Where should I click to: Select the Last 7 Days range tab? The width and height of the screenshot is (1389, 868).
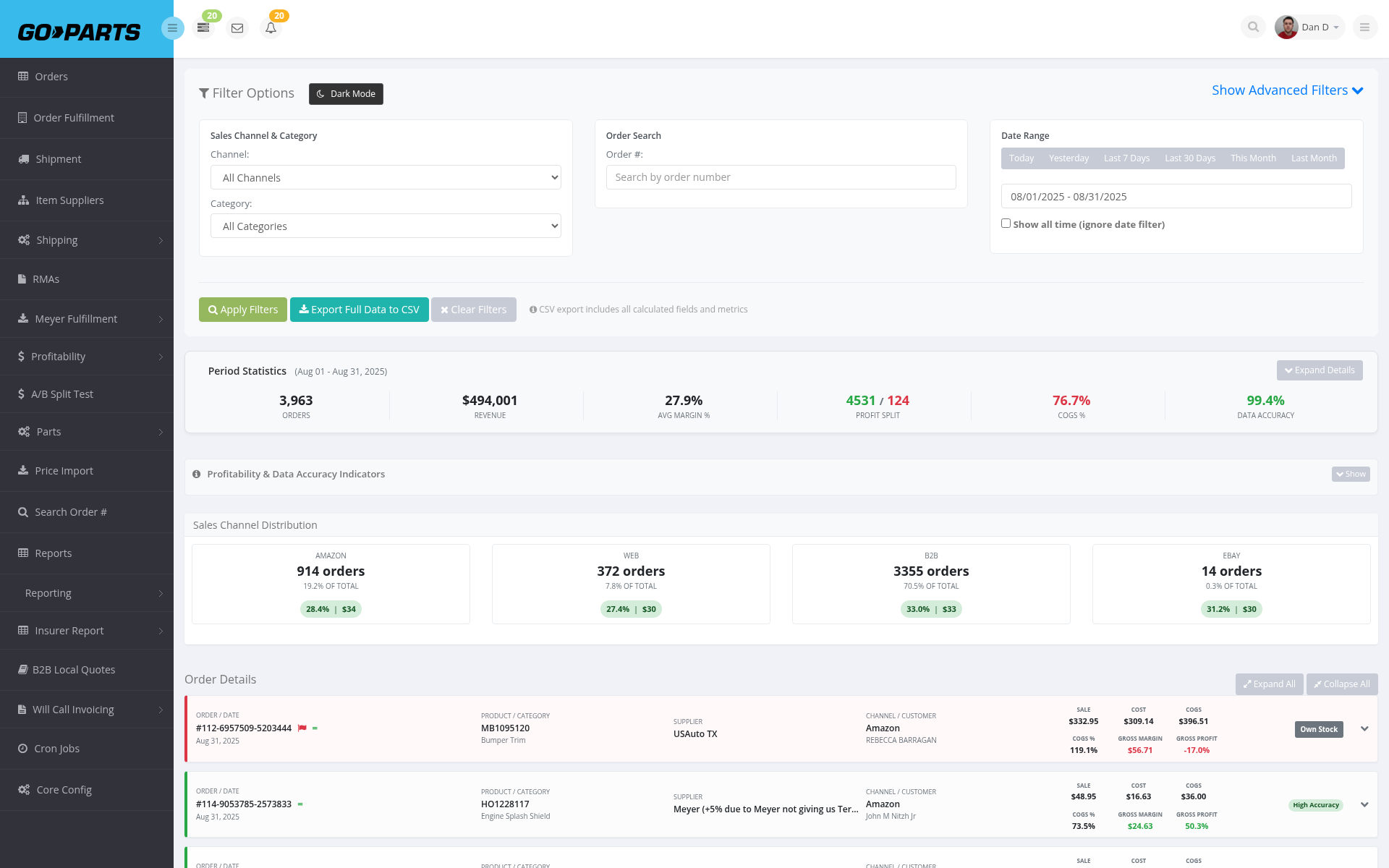1126,158
